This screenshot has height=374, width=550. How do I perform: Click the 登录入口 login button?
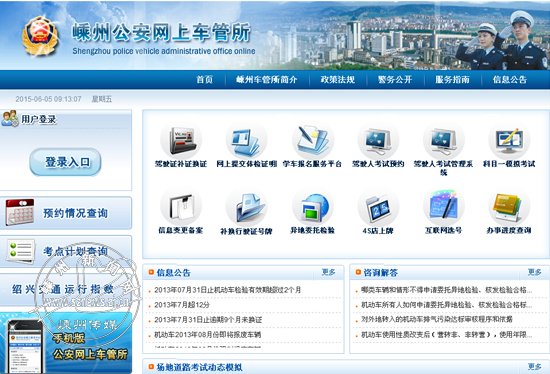[66, 162]
